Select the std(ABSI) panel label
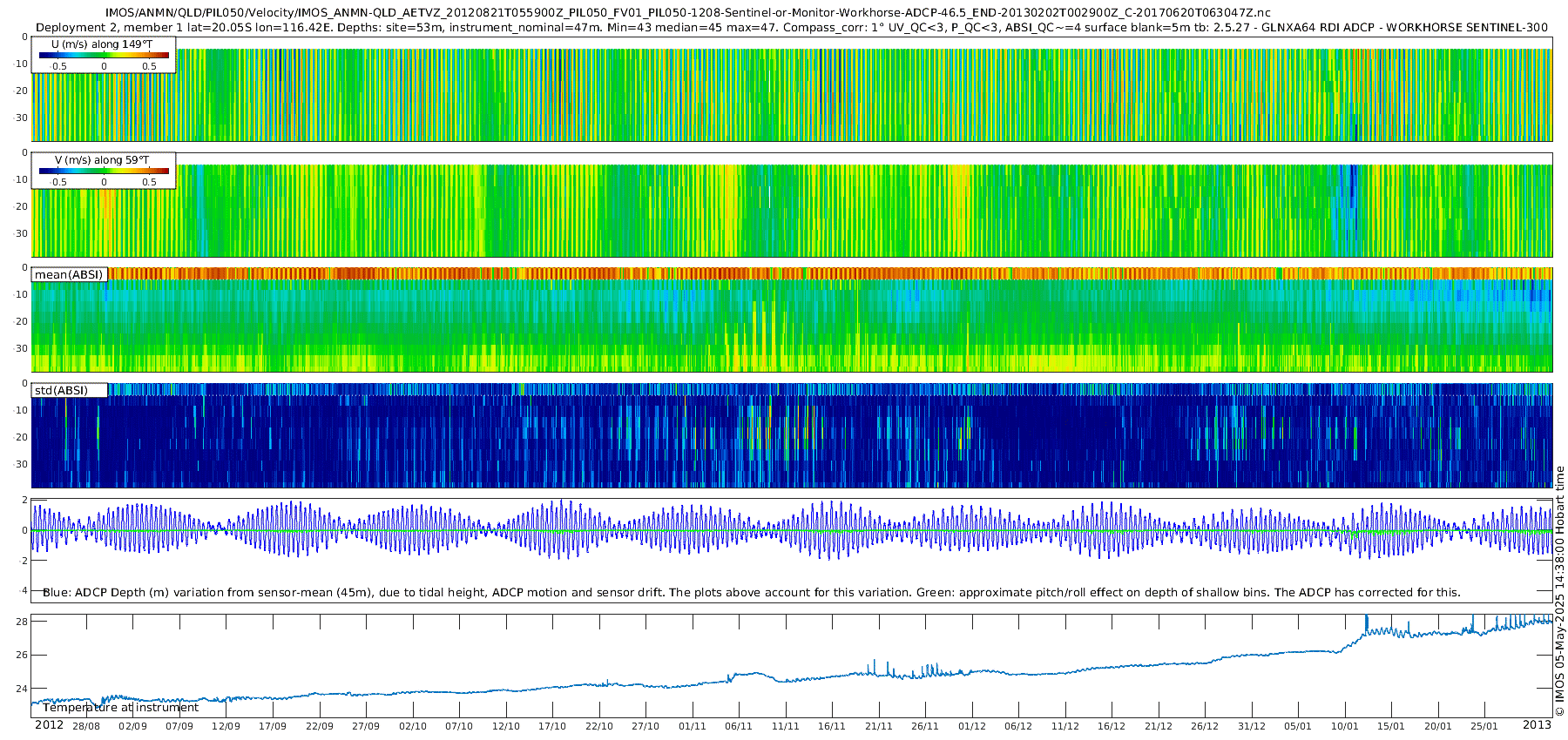This screenshot has width=1568, height=740. (x=61, y=390)
